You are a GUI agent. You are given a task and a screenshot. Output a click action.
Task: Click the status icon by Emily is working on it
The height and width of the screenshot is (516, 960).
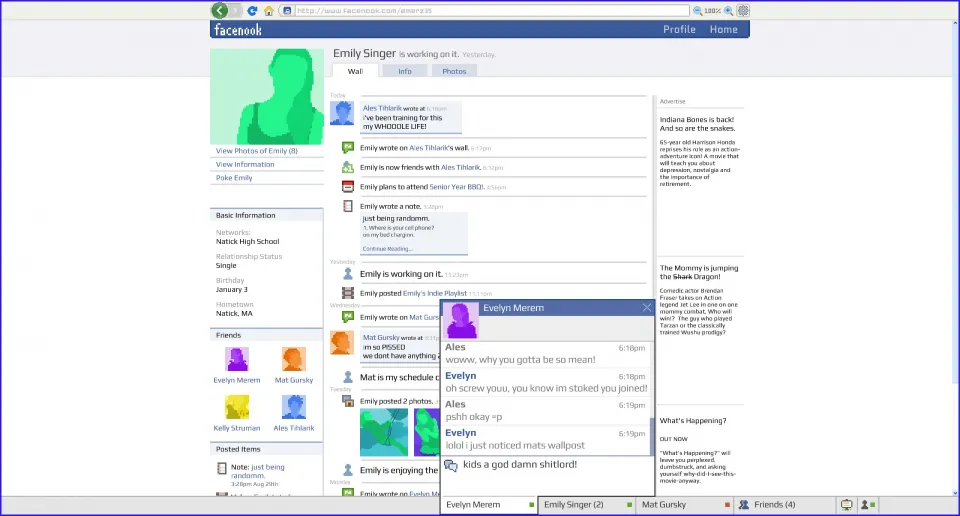pos(348,274)
